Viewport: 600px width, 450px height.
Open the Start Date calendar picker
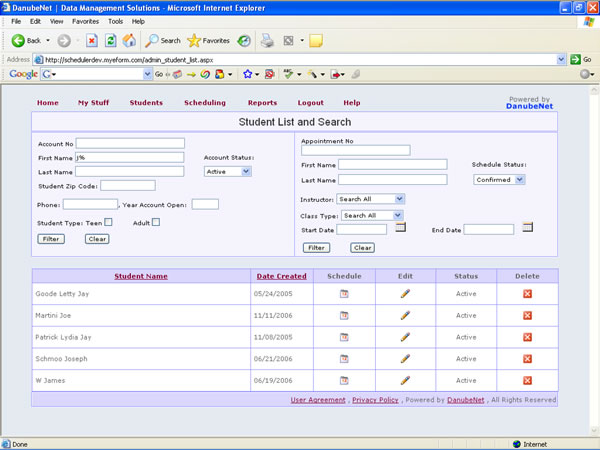pos(400,228)
